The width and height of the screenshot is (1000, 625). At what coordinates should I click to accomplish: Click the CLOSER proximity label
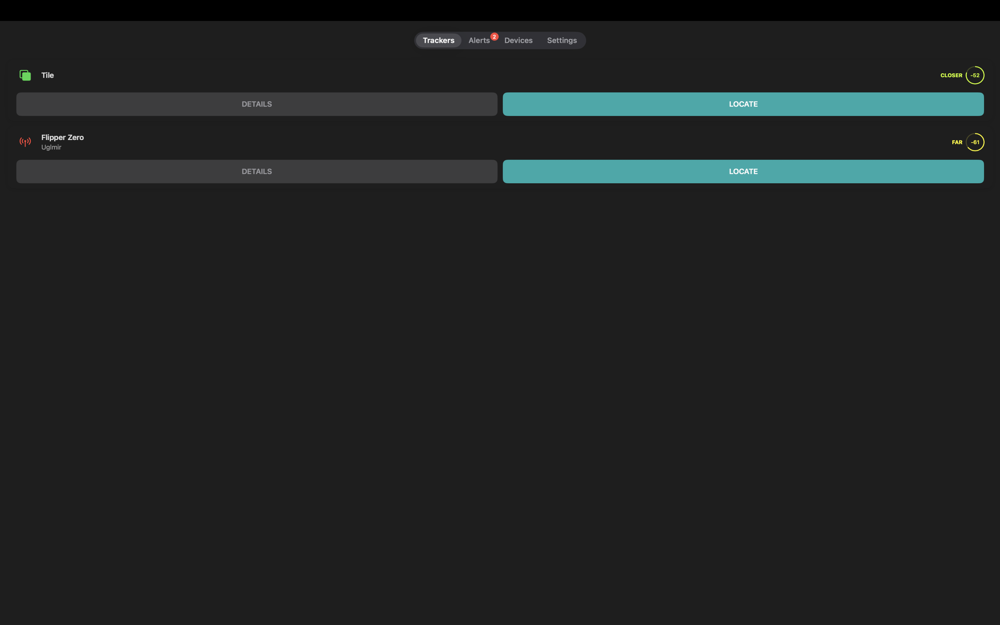(951, 75)
